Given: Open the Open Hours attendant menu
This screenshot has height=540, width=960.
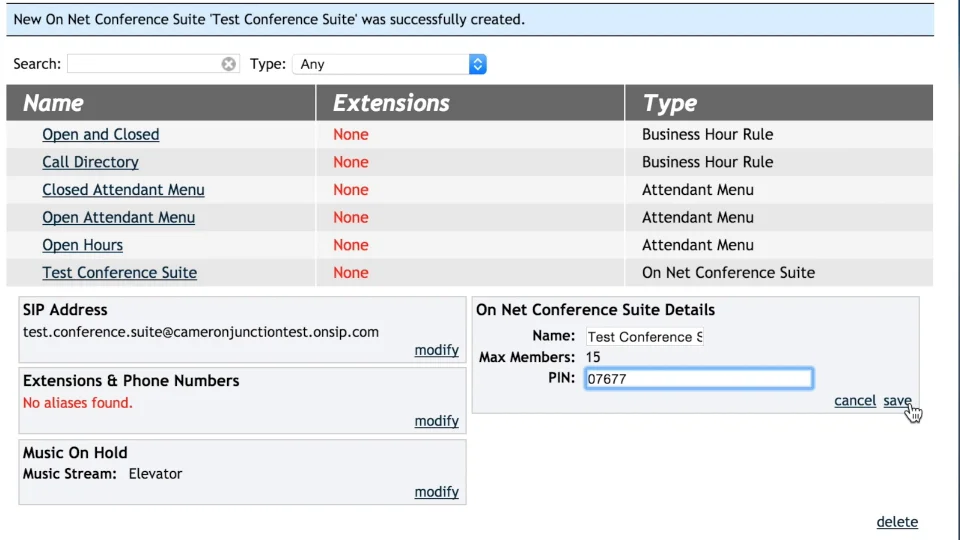Looking at the screenshot, I should coord(82,245).
